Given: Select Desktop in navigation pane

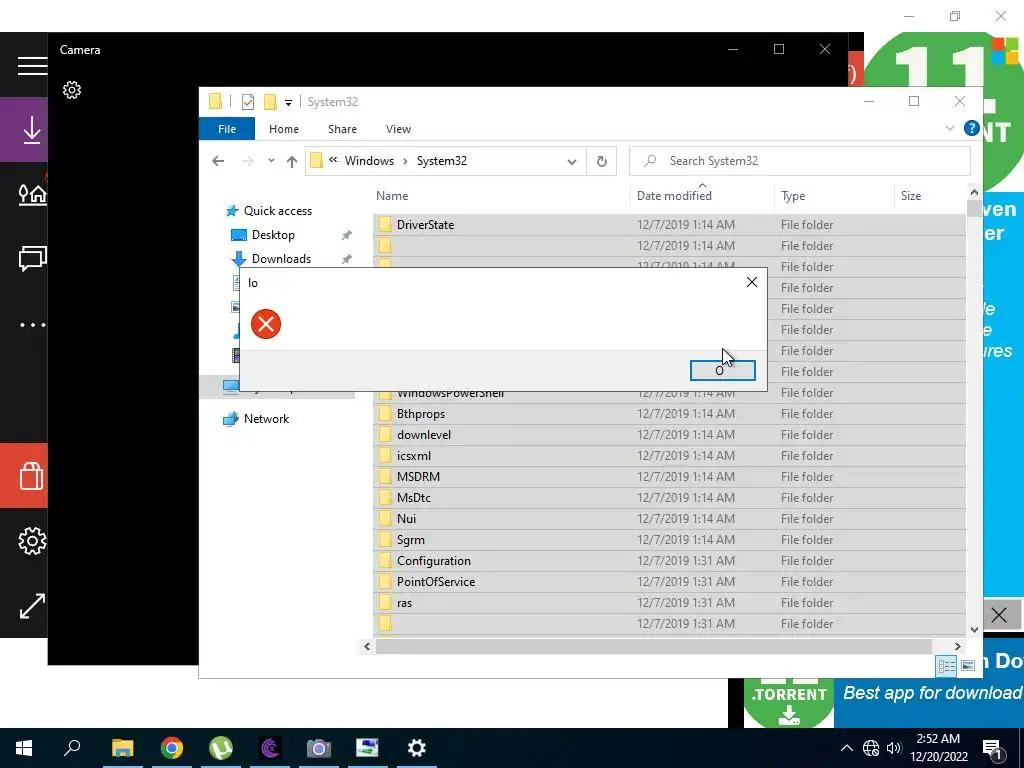Looking at the screenshot, I should [273, 235].
